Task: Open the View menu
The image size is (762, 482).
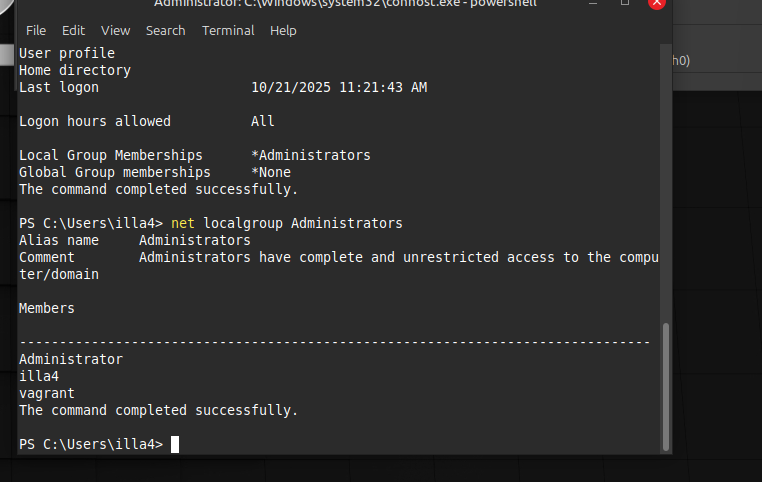Action: click(116, 30)
